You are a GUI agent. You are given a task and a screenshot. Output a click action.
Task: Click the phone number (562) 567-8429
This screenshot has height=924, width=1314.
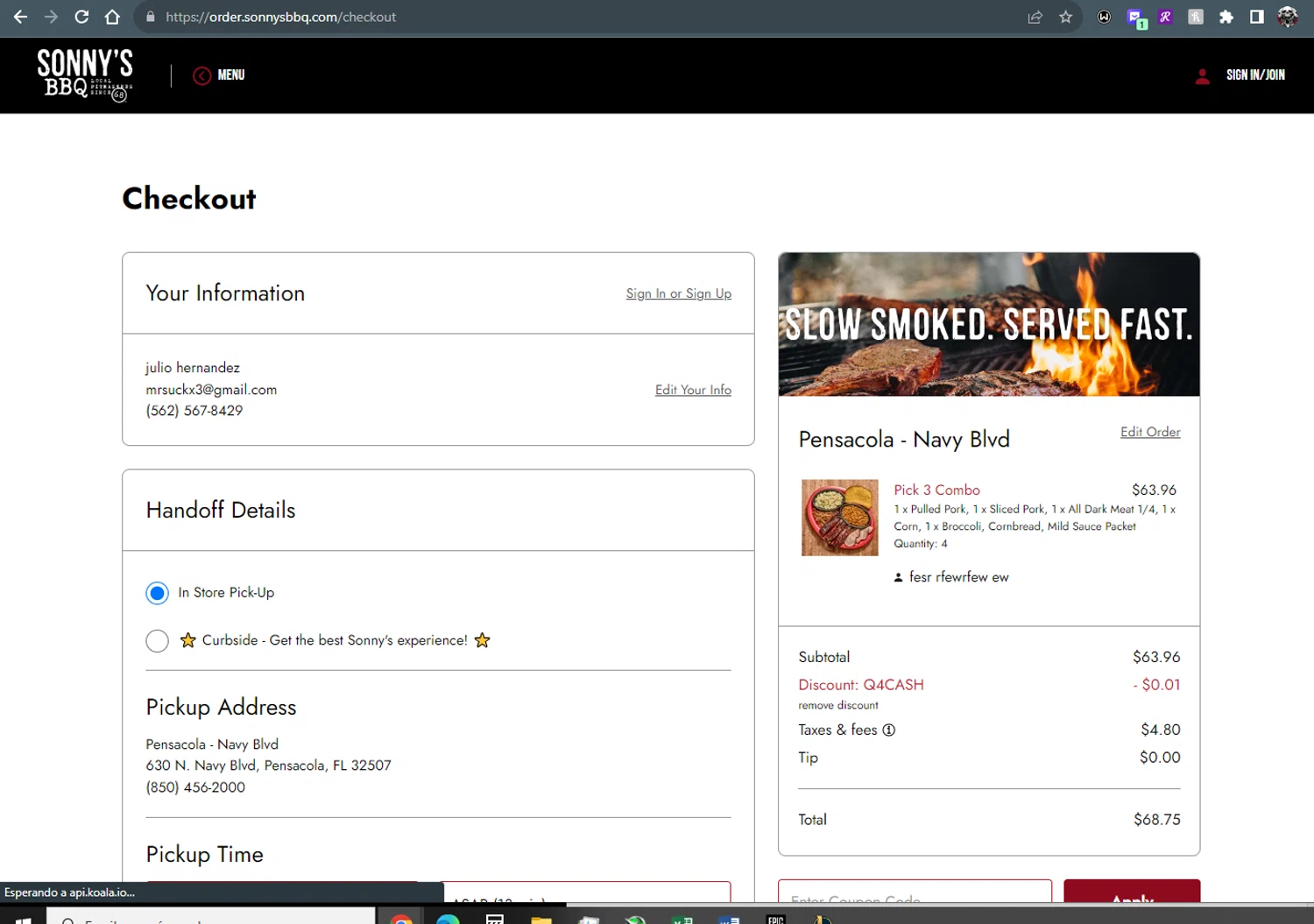pos(194,411)
